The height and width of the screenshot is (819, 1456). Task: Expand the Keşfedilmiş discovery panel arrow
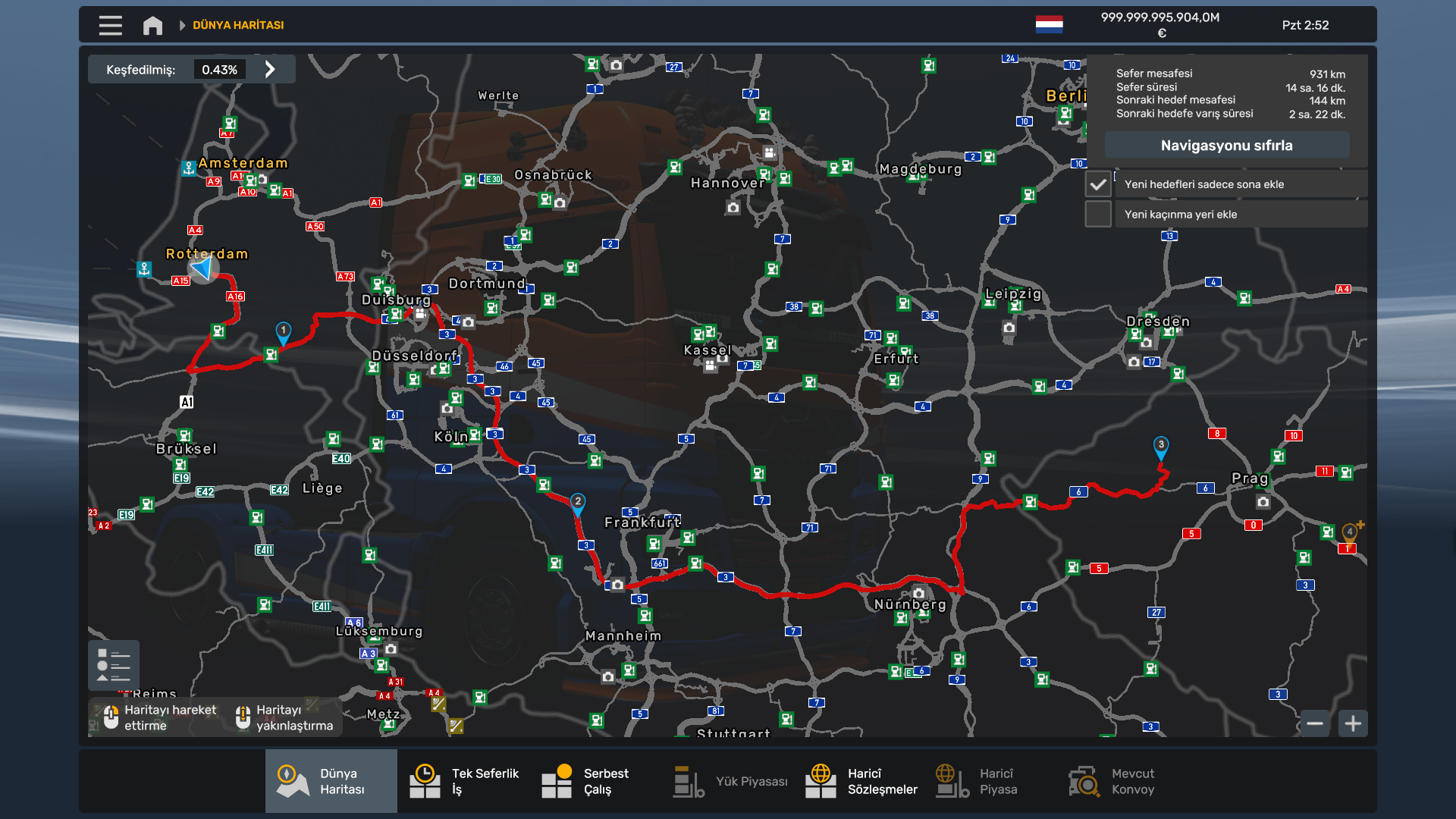click(x=270, y=70)
